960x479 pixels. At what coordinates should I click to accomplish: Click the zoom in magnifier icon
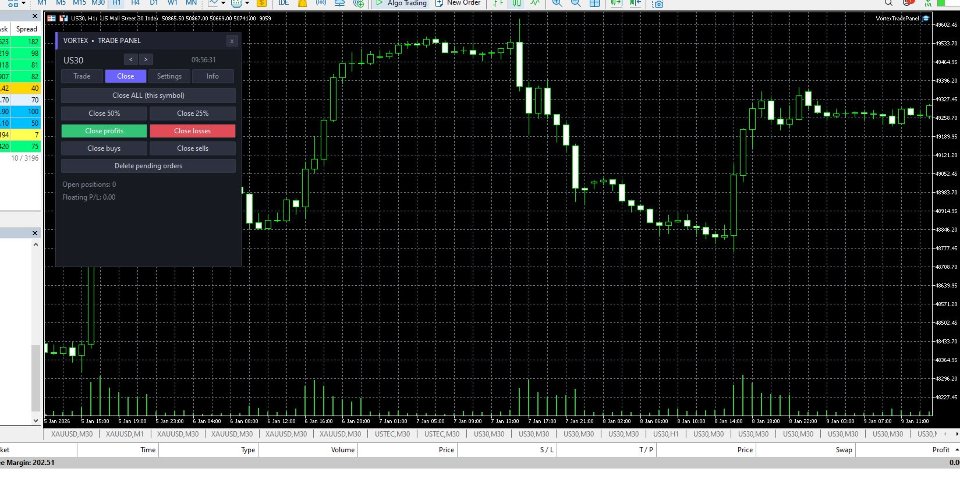(x=557, y=3)
